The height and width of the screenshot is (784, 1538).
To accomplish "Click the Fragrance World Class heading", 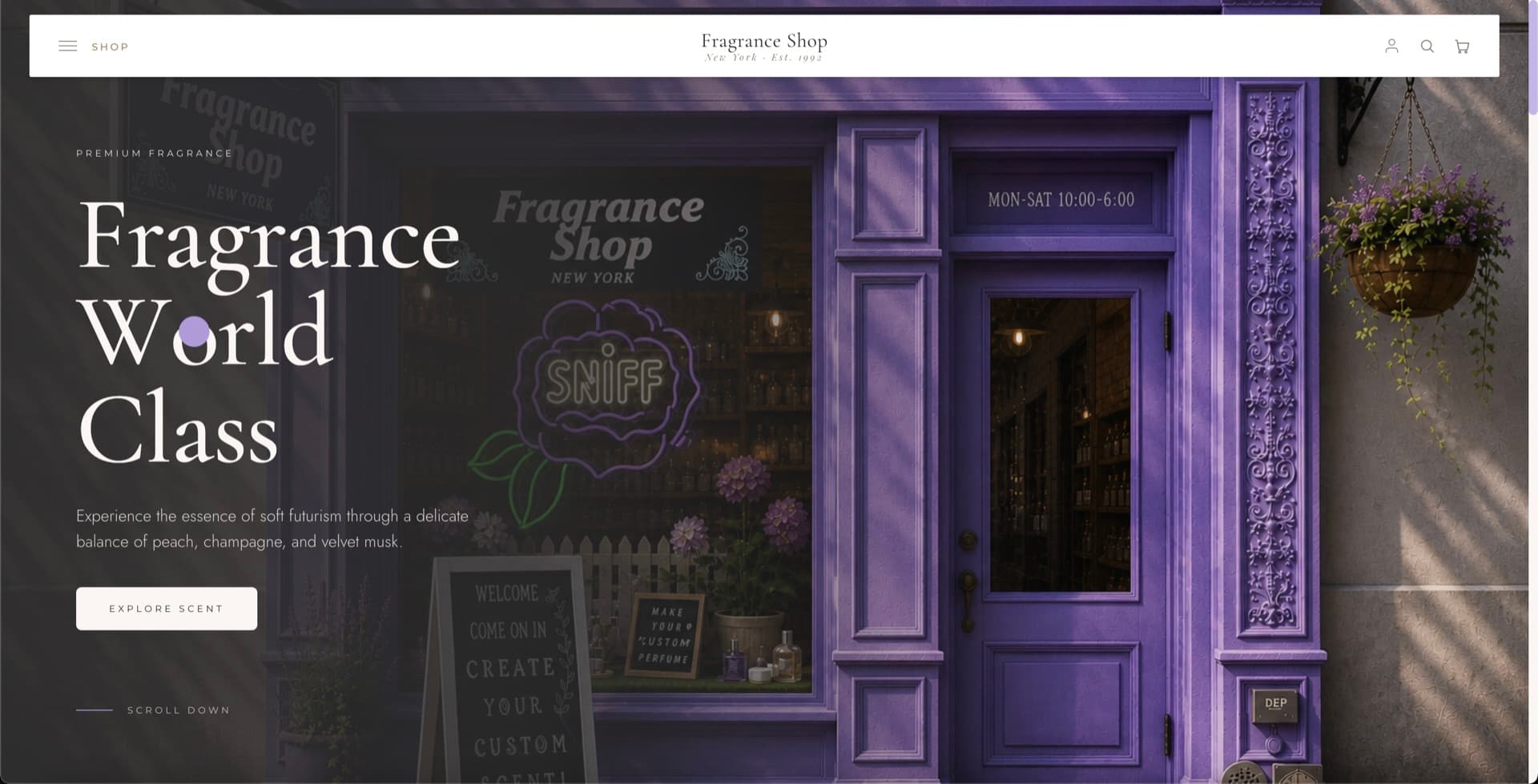I will click(269, 331).
